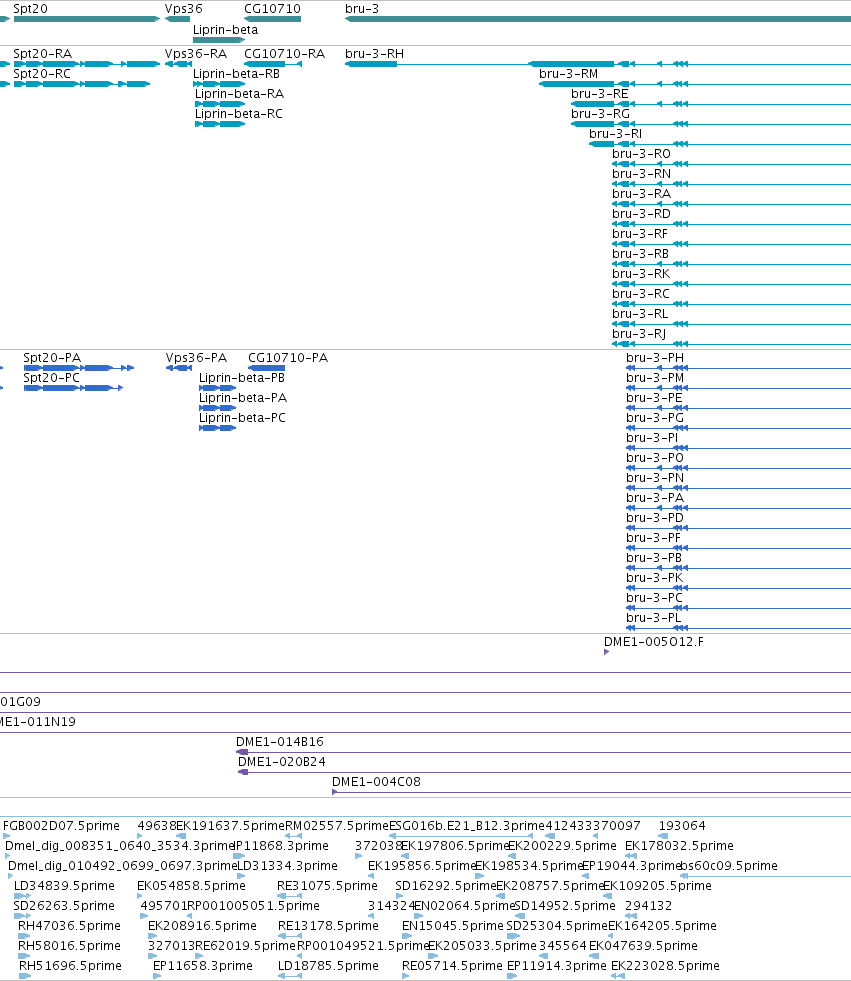The height and width of the screenshot is (981, 851).
Task: Open the DME1-004C08 BAC label
Action: tap(376, 782)
